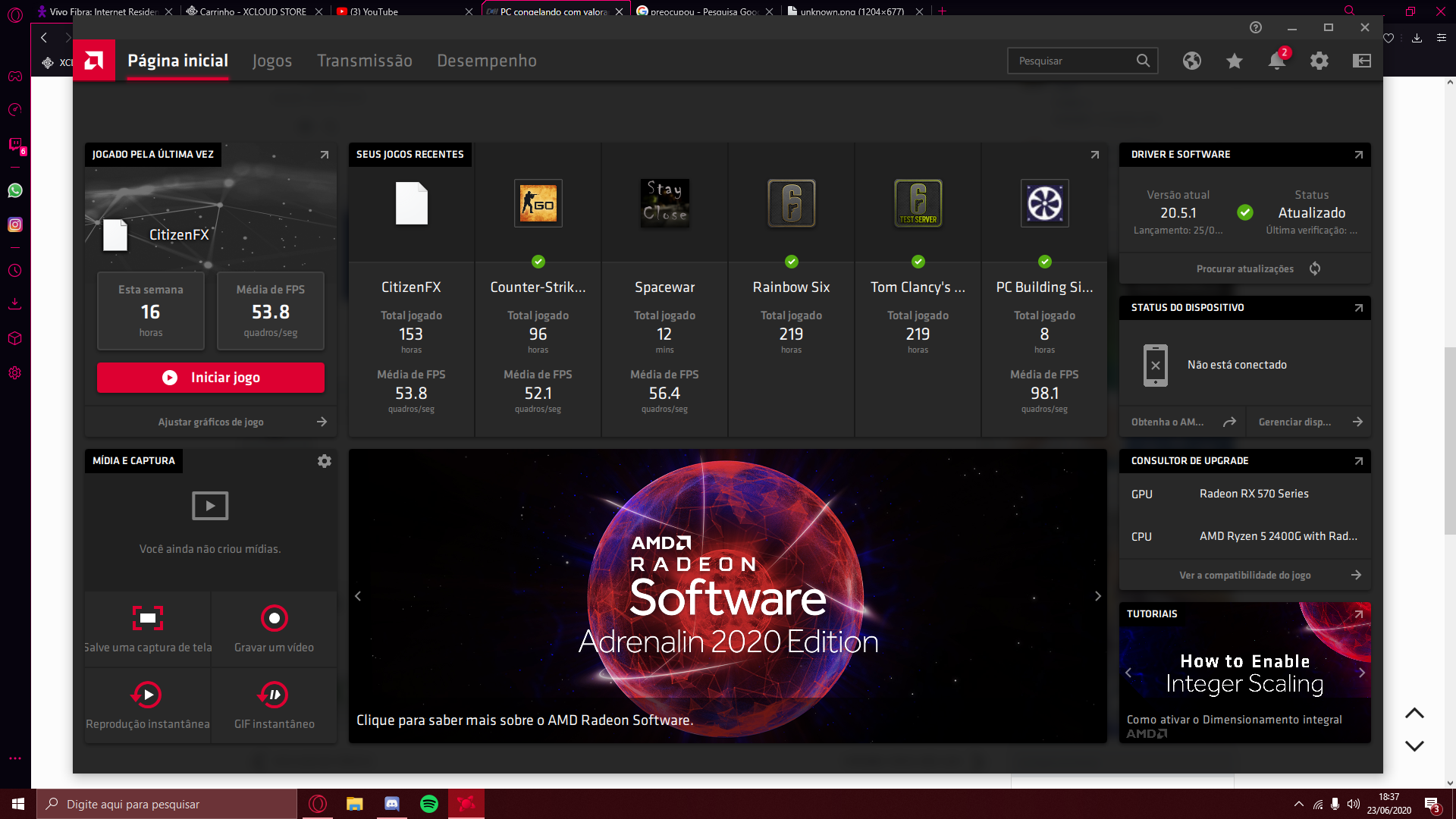Click the Counter-Strike GO game icon
Screen dimensions: 1456x819
(x=538, y=203)
